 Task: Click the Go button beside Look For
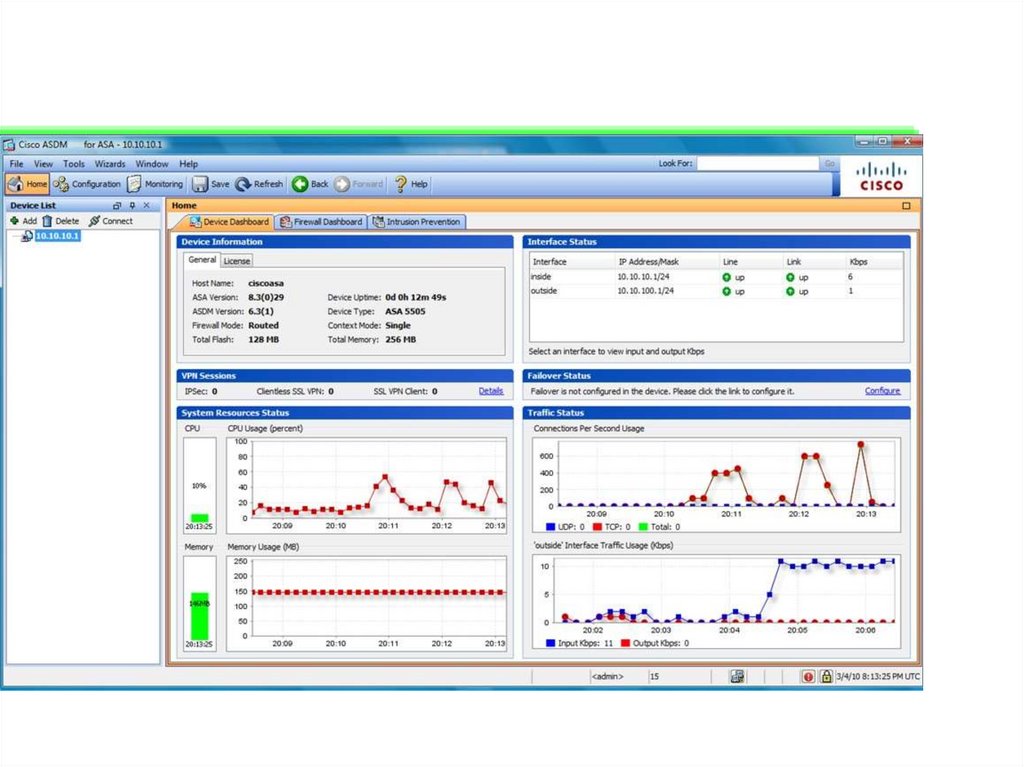(x=829, y=163)
